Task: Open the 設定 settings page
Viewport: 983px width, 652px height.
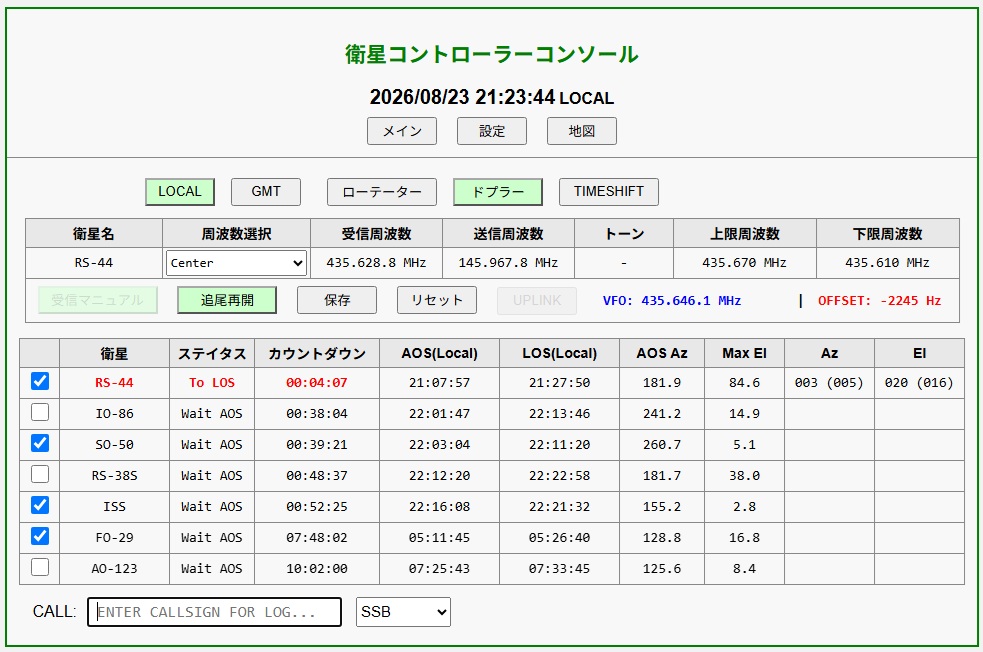Action: tap(492, 131)
